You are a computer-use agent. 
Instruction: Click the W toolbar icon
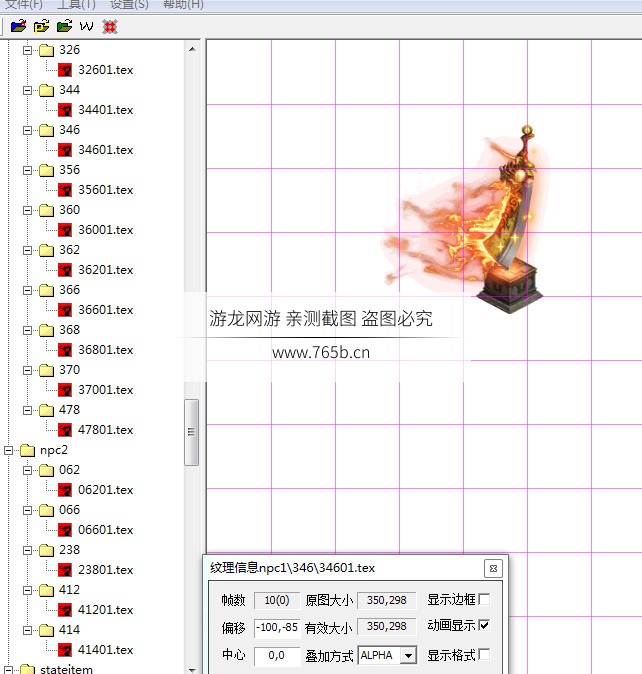coord(86,27)
